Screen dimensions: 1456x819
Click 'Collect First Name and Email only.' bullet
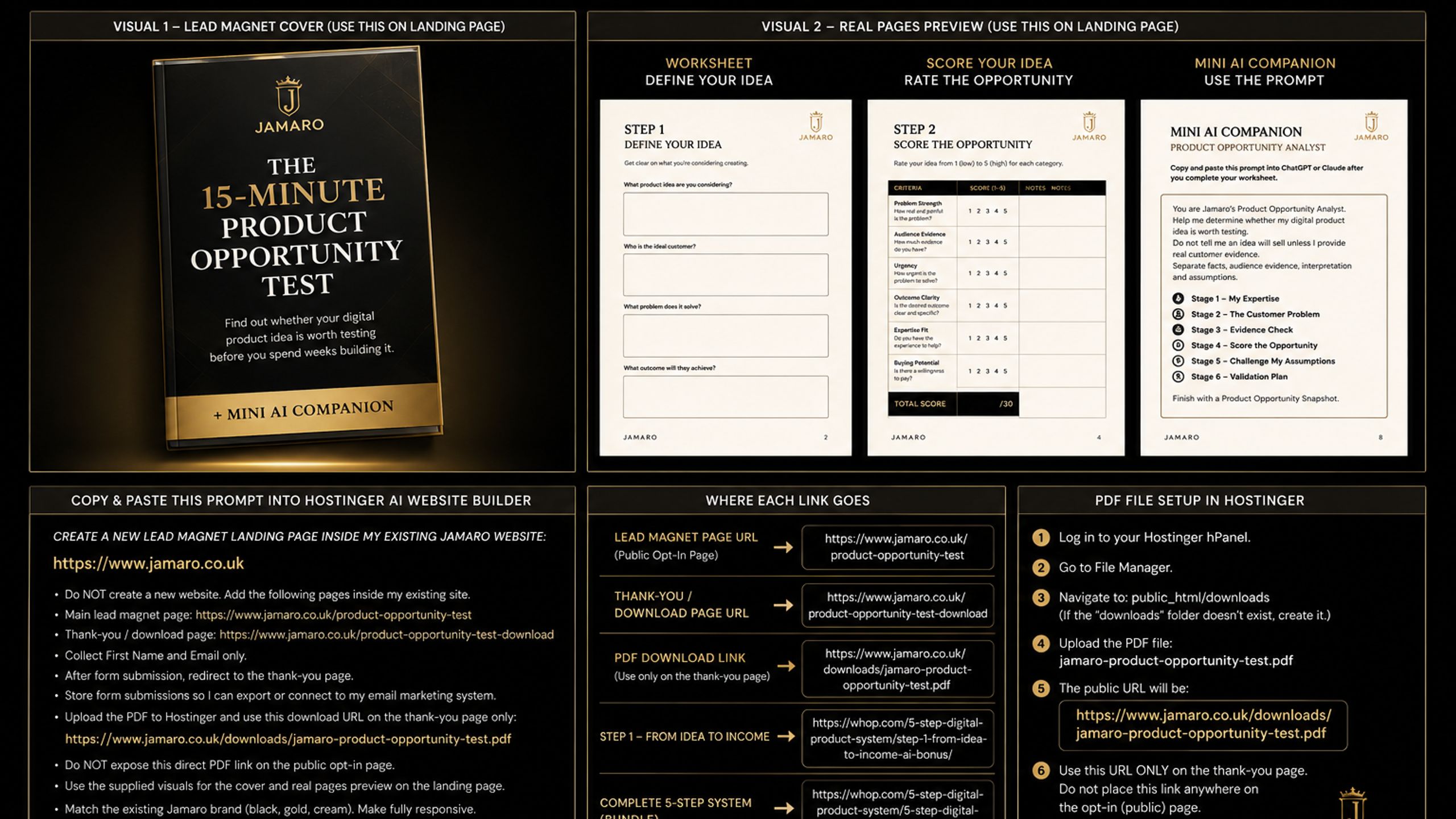[x=155, y=656]
